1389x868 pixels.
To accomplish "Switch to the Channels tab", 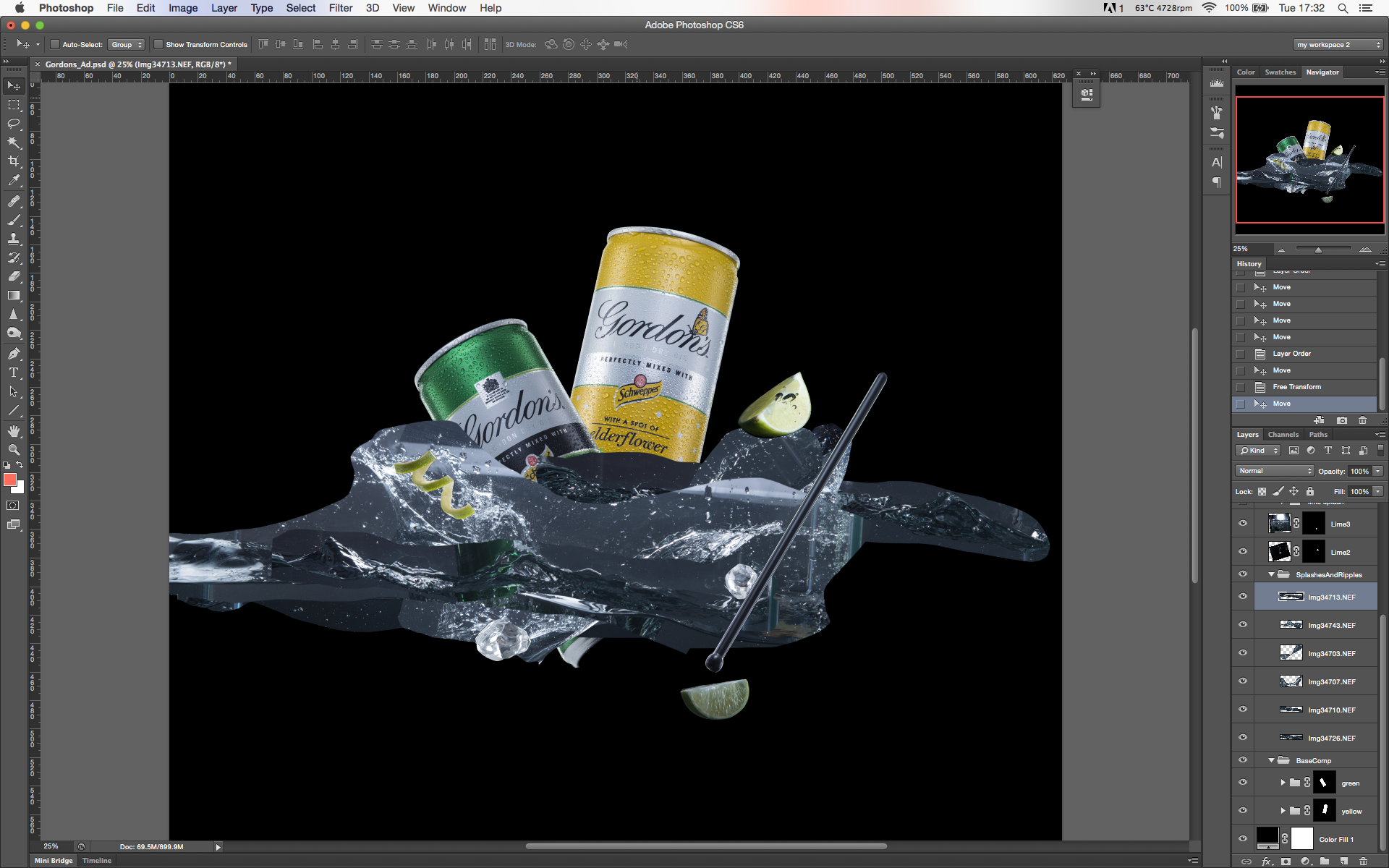I will click(x=1283, y=435).
